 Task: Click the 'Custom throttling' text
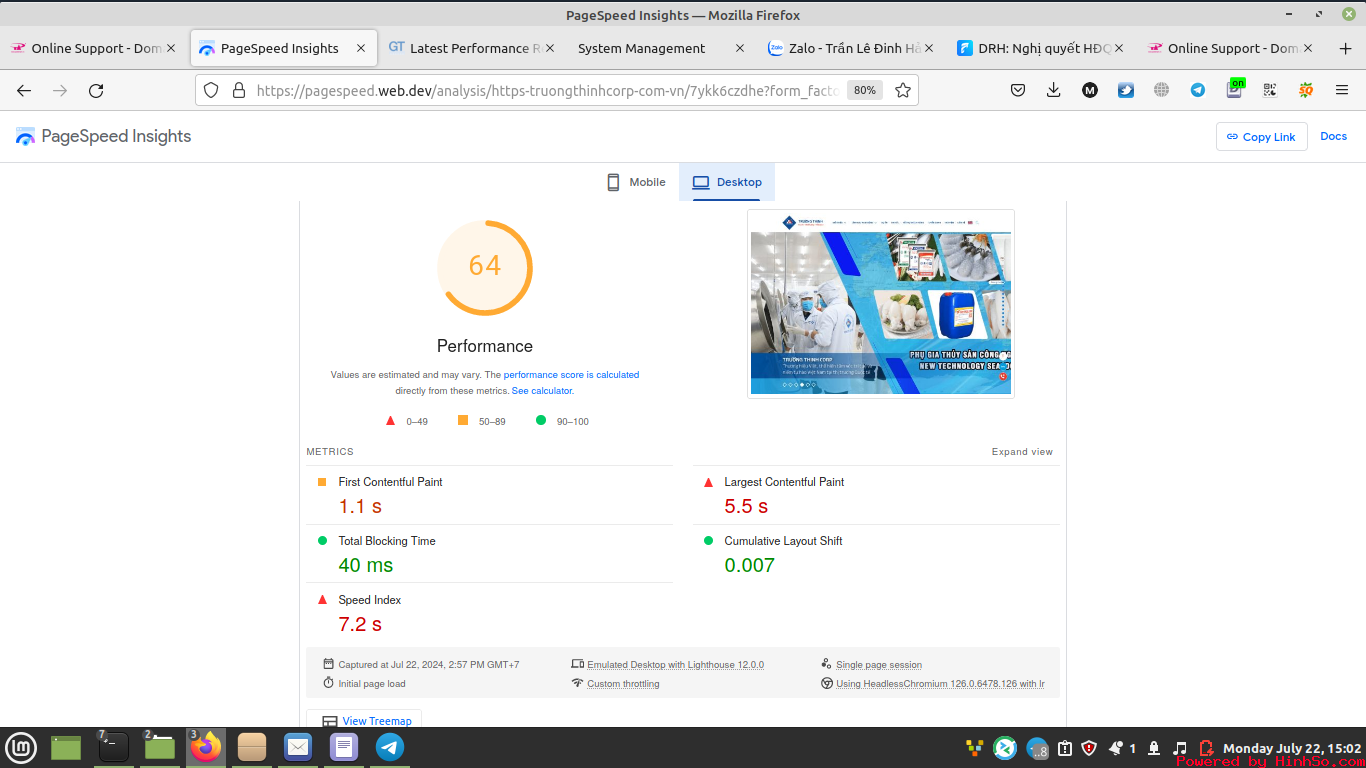tap(623, 684)
